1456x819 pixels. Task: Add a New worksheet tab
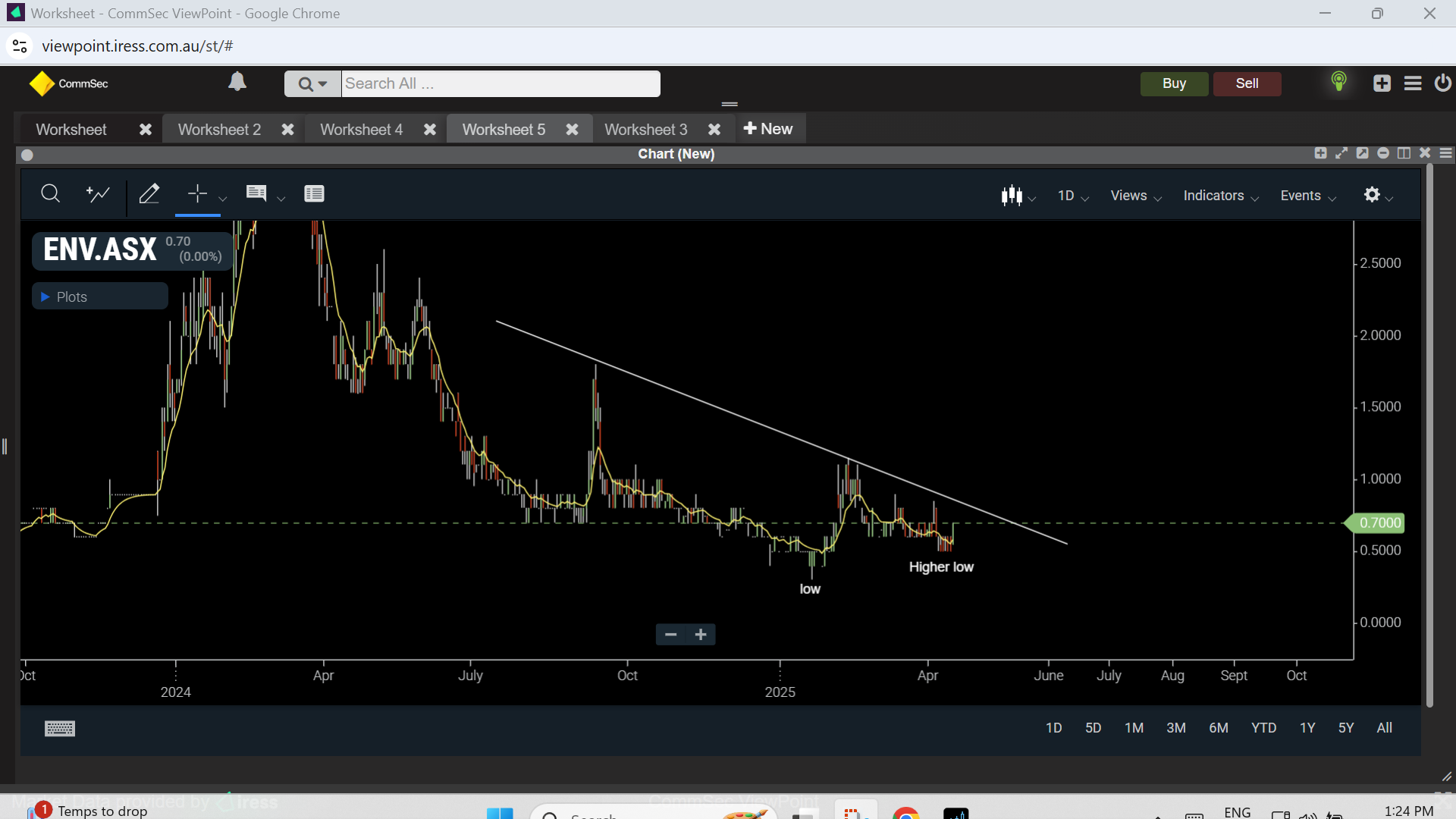coord(768,129)
